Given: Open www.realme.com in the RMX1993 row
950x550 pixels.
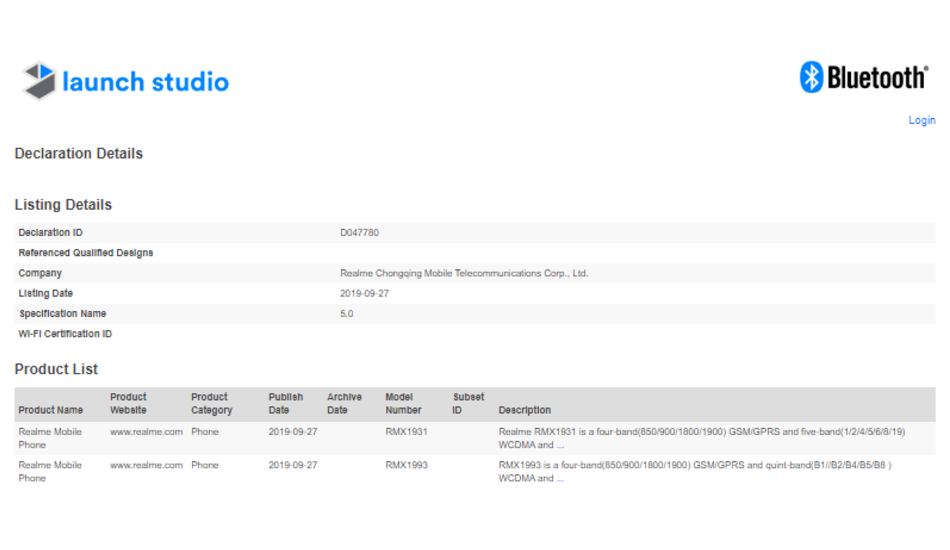Looking at the screenshot, I should point(146,465).
